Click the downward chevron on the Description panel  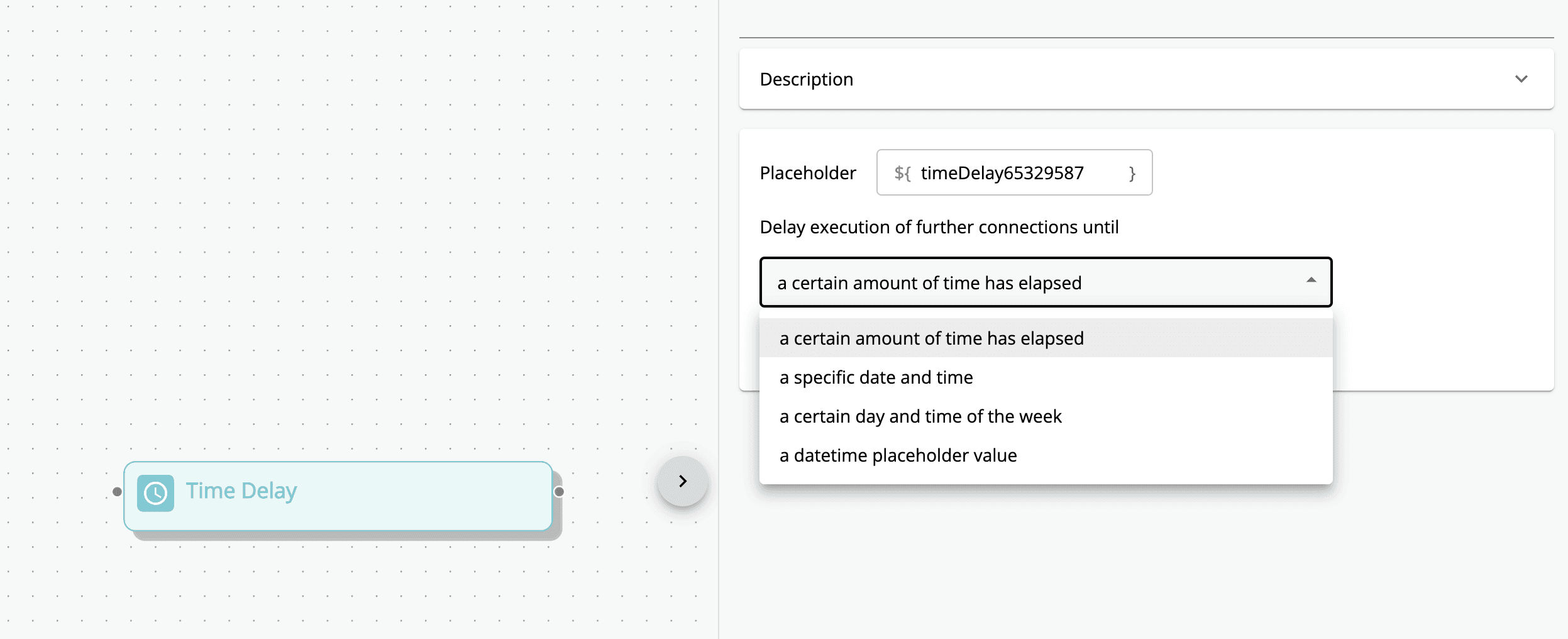1521,79
